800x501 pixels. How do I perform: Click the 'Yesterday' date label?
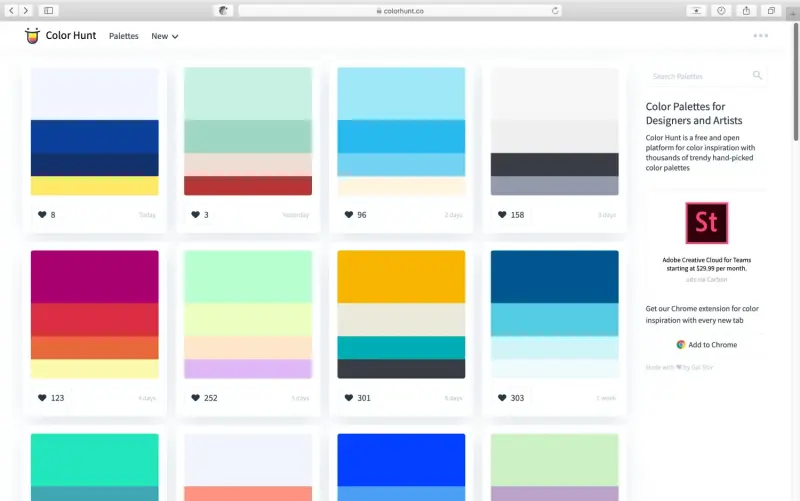(295, 215)
